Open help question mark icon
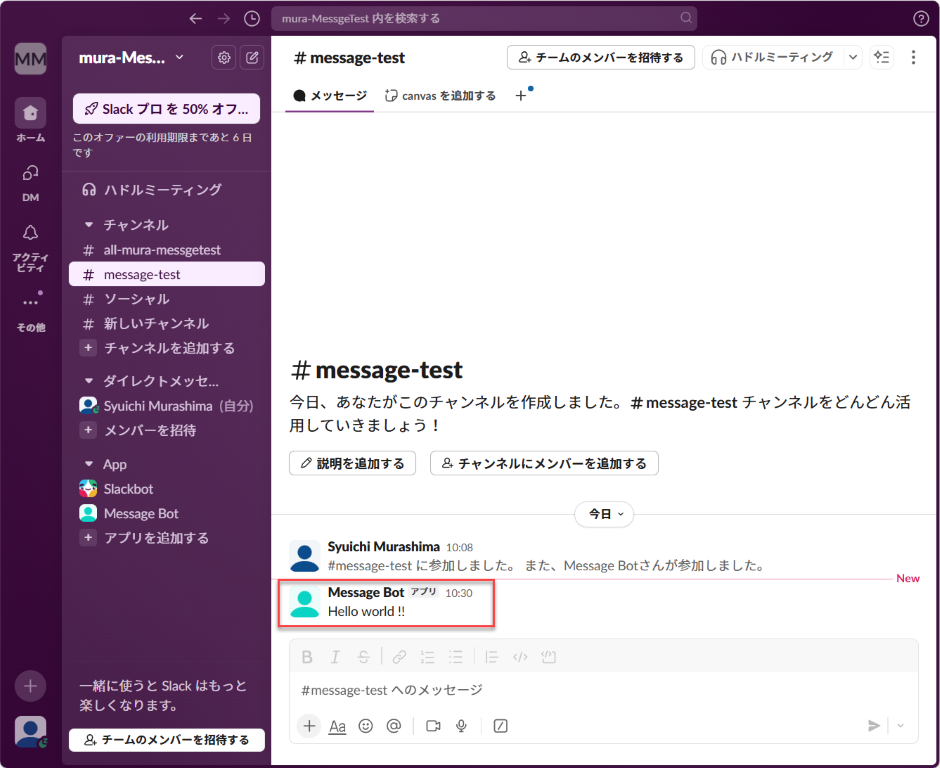940x768 pixels. [920, 19]
